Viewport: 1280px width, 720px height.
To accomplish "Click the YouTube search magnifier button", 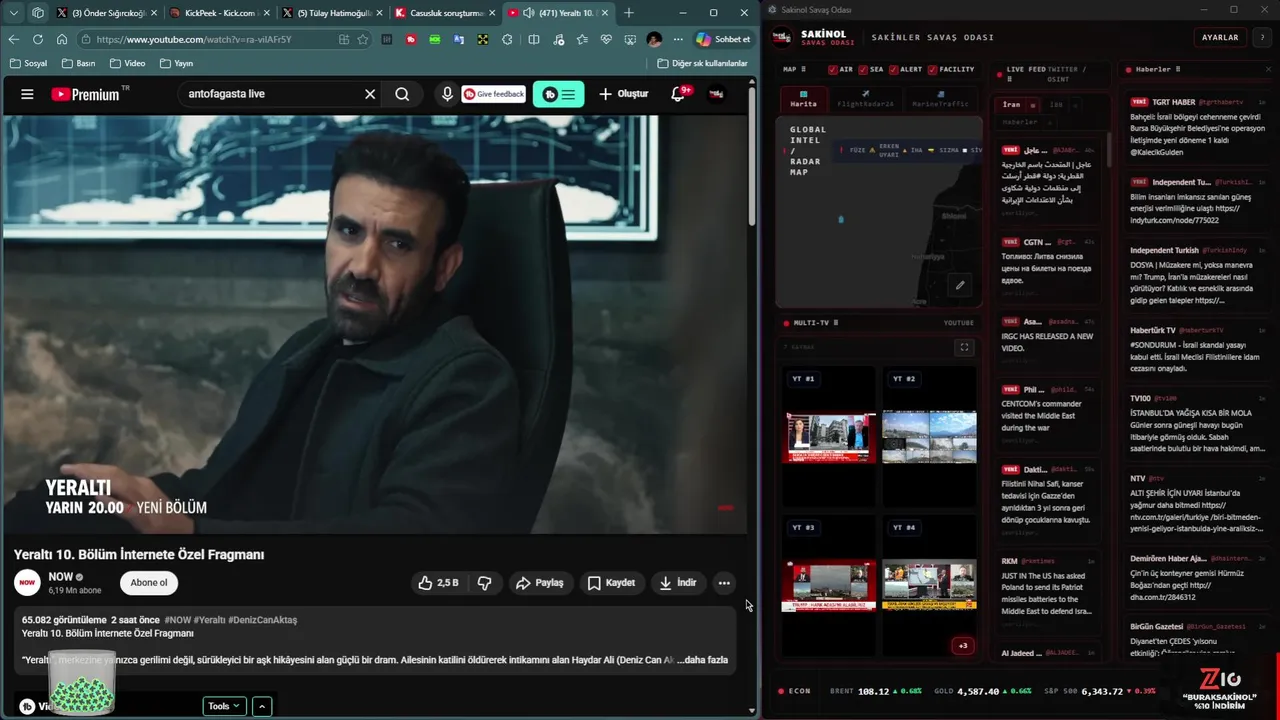I will click(x=402, y=94).
